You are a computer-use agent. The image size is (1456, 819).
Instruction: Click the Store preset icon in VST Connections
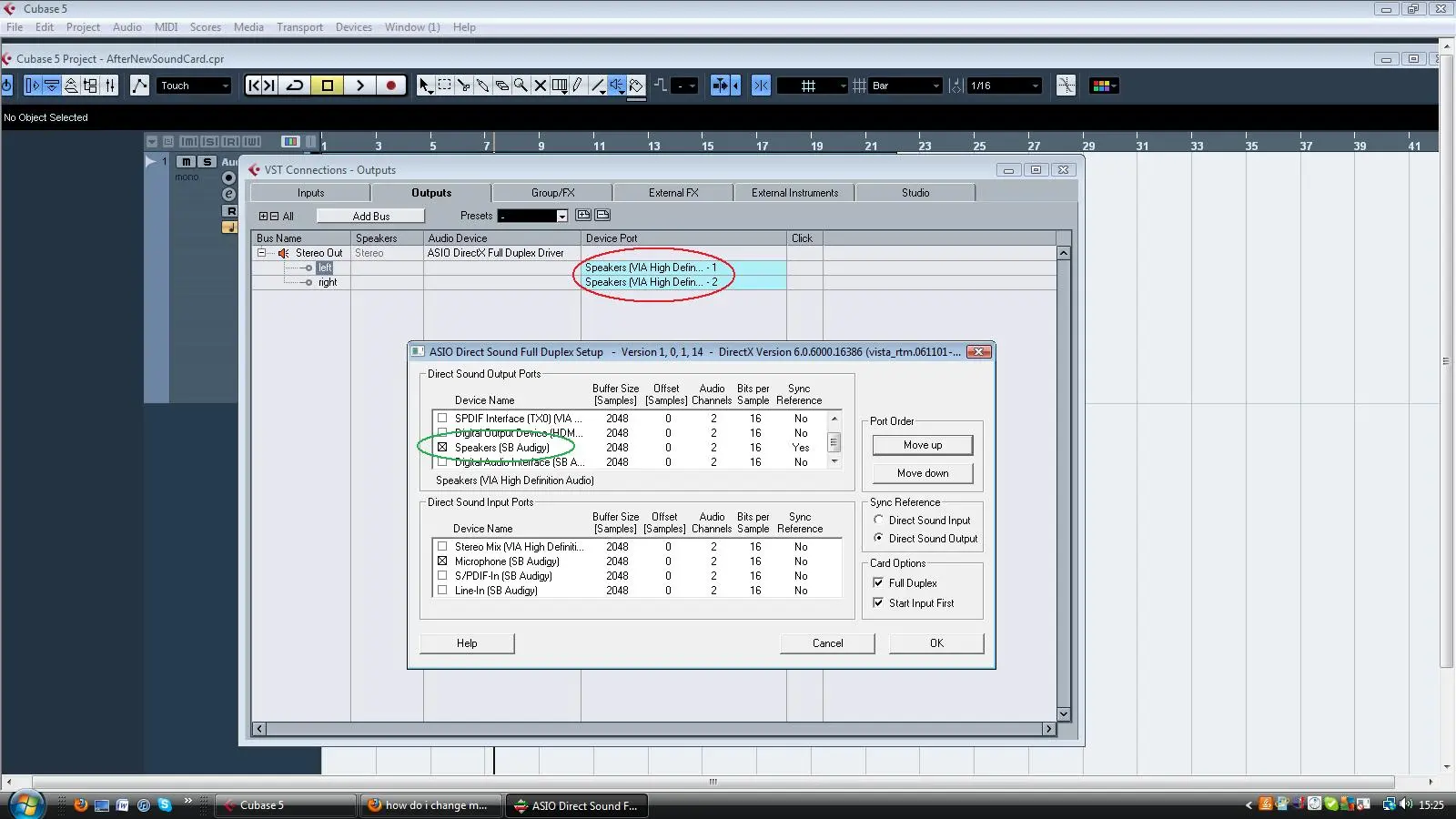[x=583, y=216]
